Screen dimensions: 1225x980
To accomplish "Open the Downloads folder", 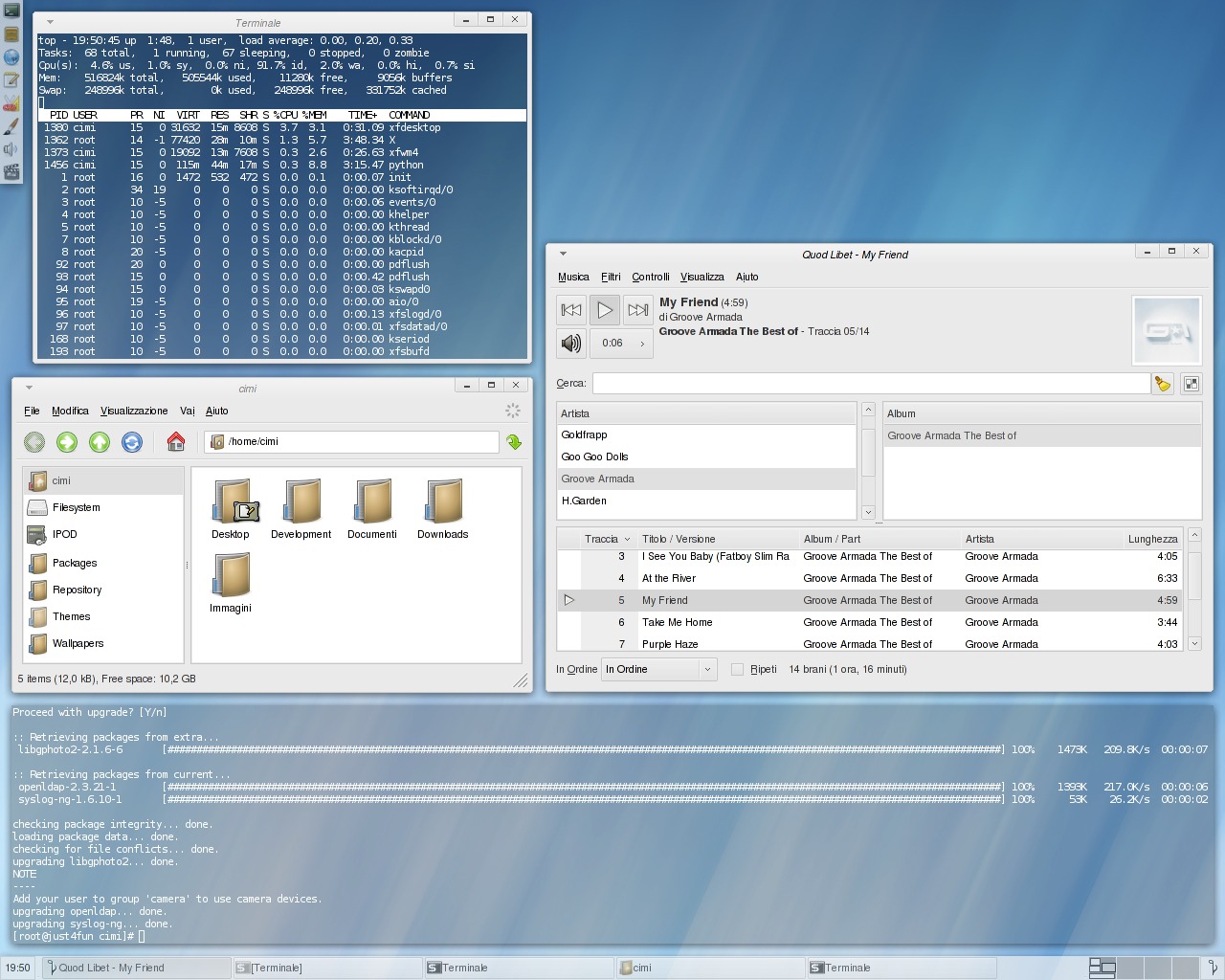I will [x=443, y=509].
